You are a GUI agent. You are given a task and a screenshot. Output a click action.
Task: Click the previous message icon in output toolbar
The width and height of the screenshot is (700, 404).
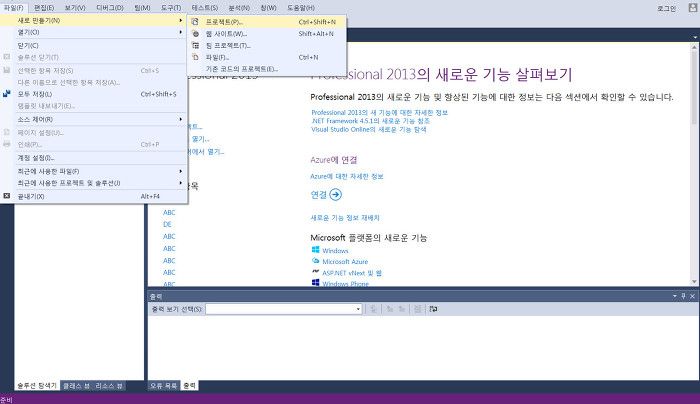click(x=390, y=309)
